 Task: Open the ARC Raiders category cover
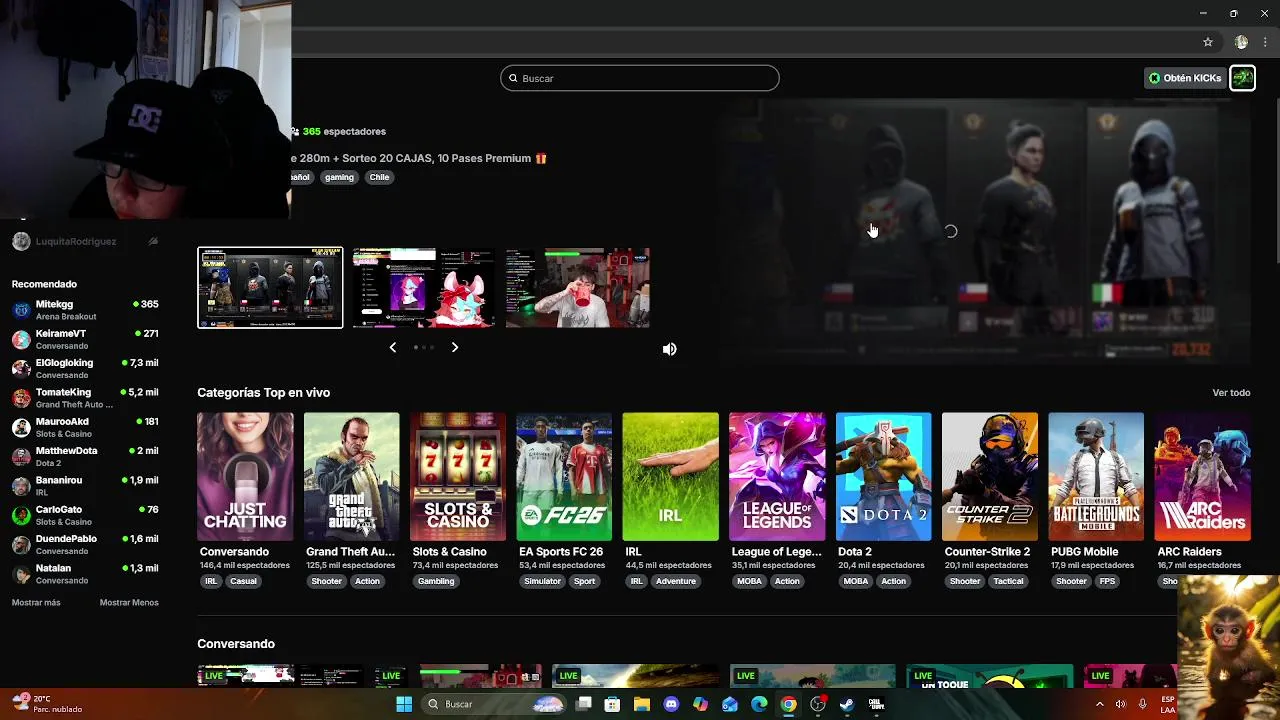coord(1202,477)
